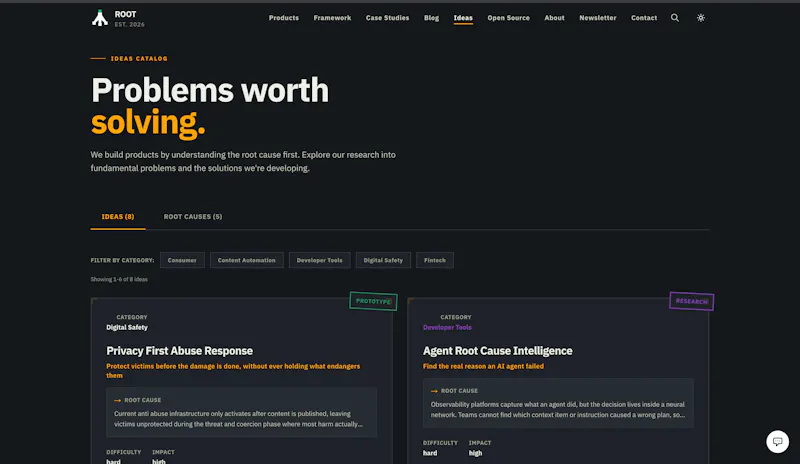Open the Newsletter link

pos(597,18)
